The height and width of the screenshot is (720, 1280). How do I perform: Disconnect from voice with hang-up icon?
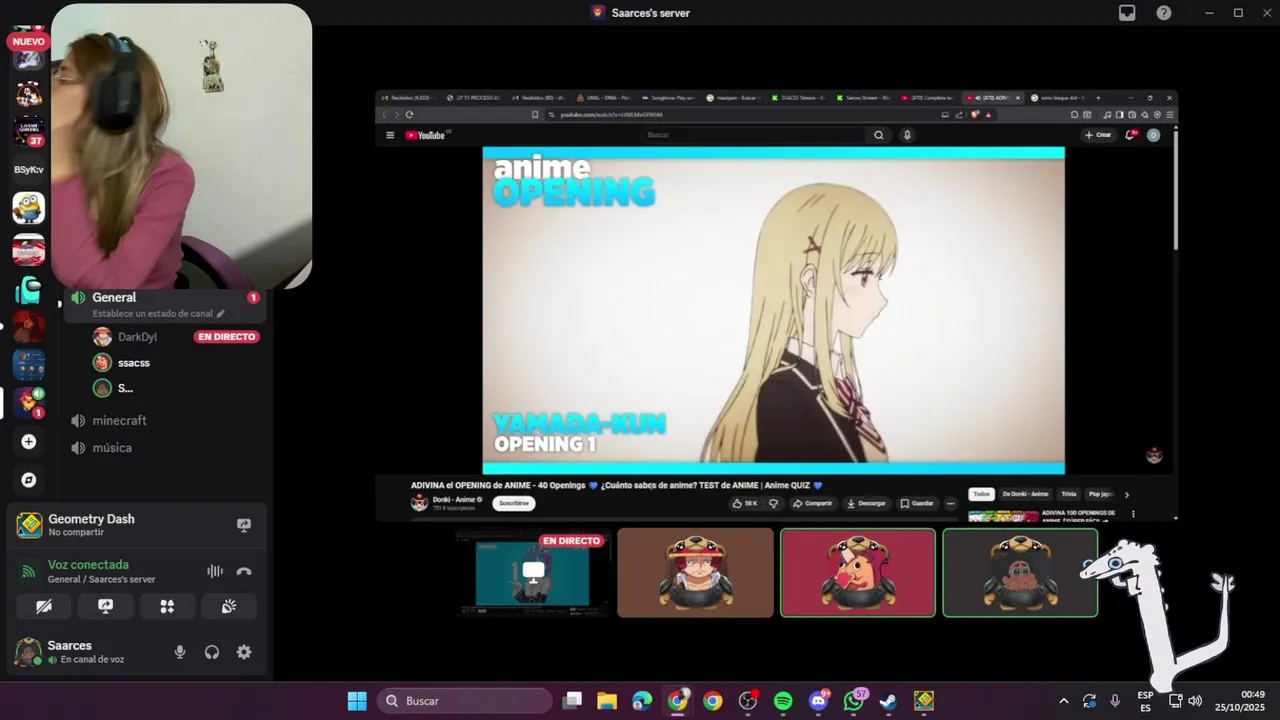(x=244, y=571)
